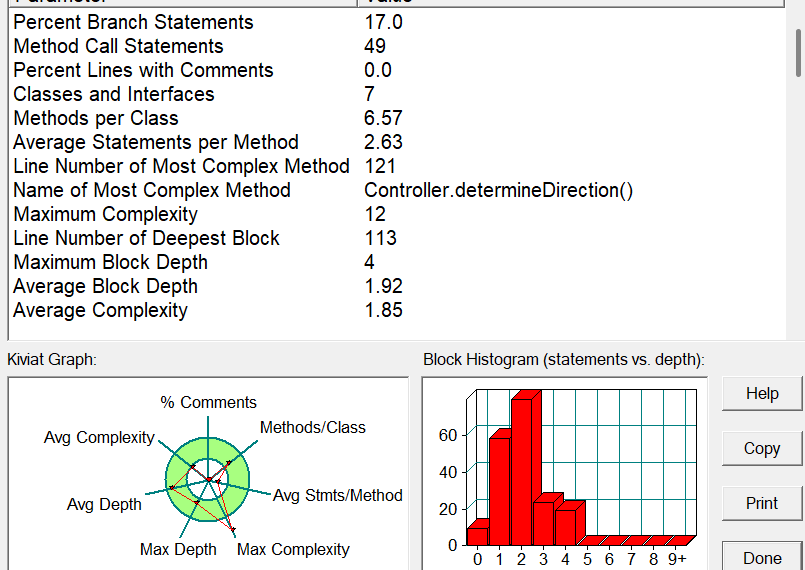Click the value 2.63
This screenshot has height=570, width=805.
coord(383,142)
